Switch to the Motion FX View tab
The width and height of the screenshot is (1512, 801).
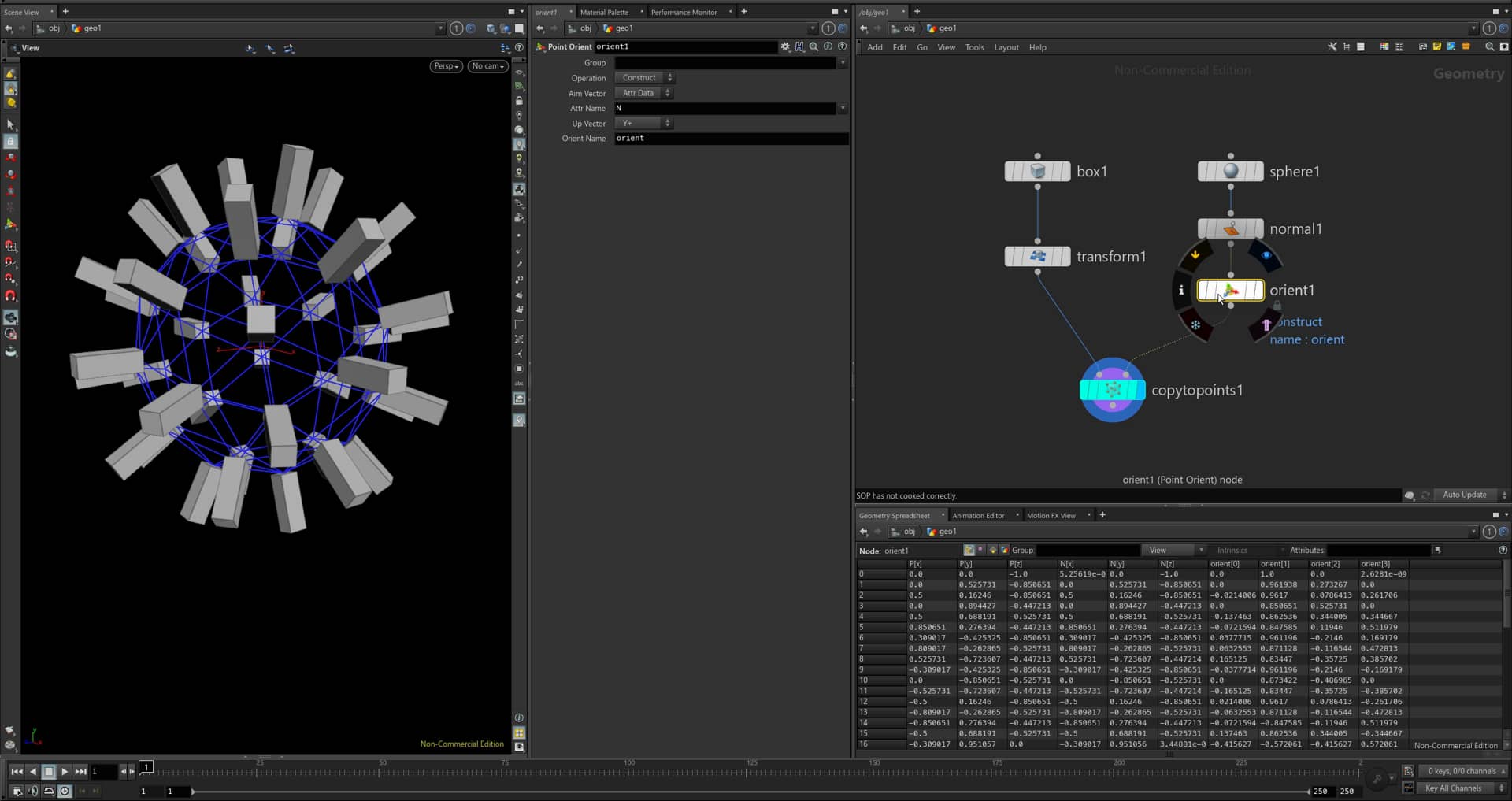(1051, 515)
